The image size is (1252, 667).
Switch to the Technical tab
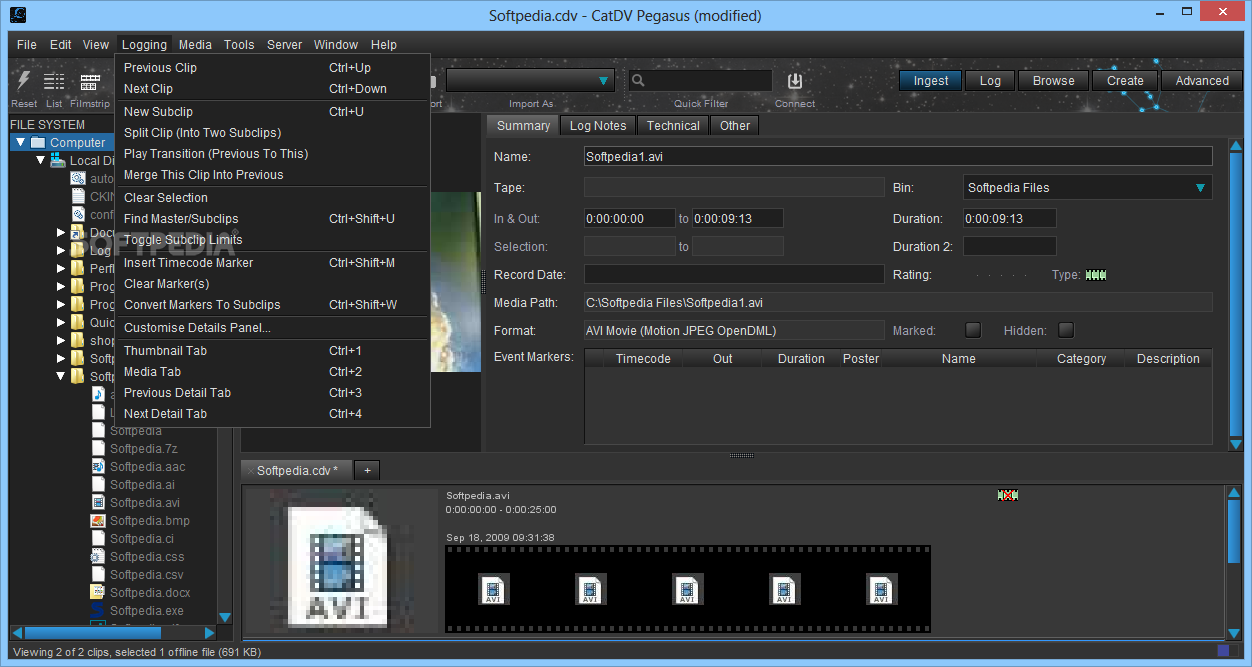pyautogui.click(x=673, y=126)
